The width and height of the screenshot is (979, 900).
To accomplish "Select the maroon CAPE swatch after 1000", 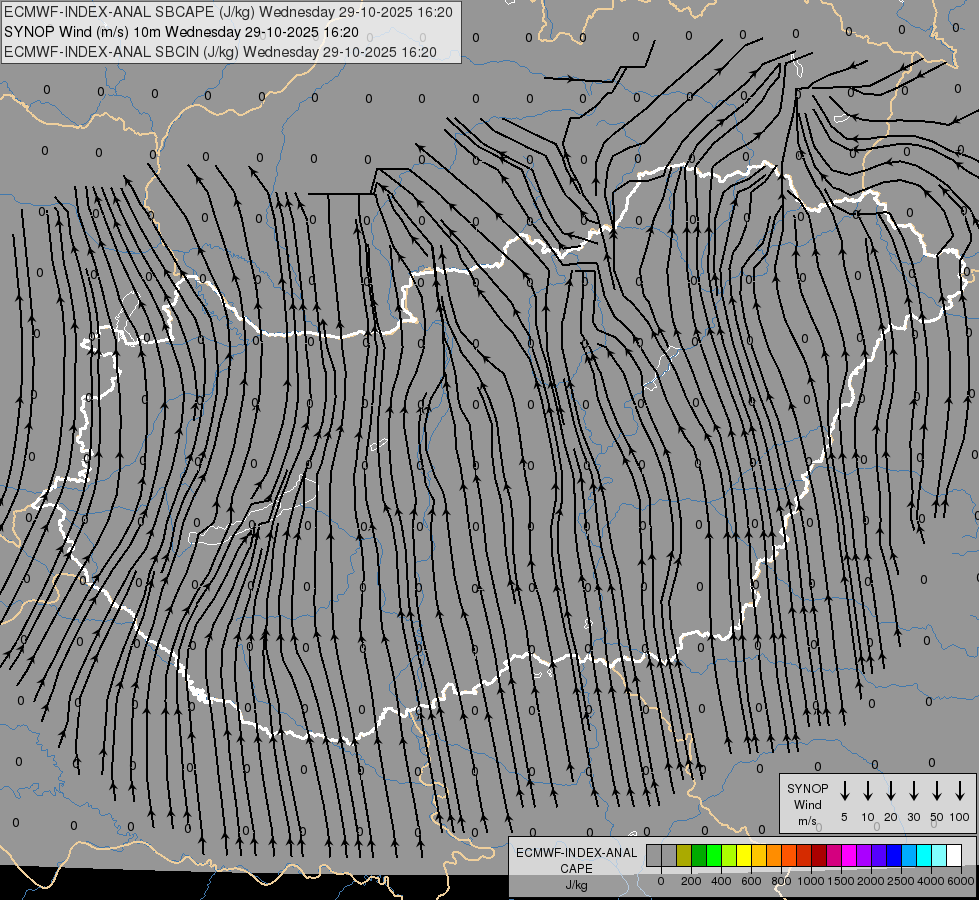I will point(819,855).
